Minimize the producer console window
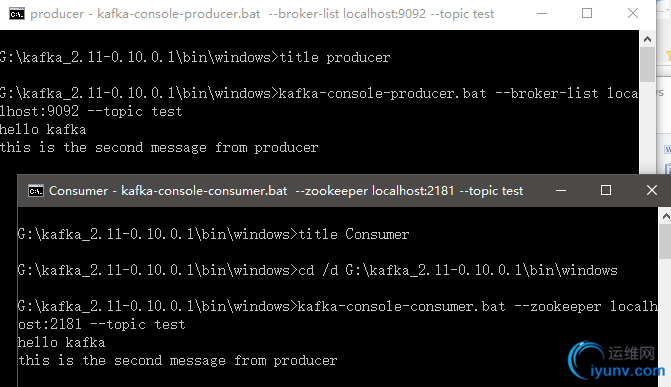This screenshot has height=387, width=671. 542,14
